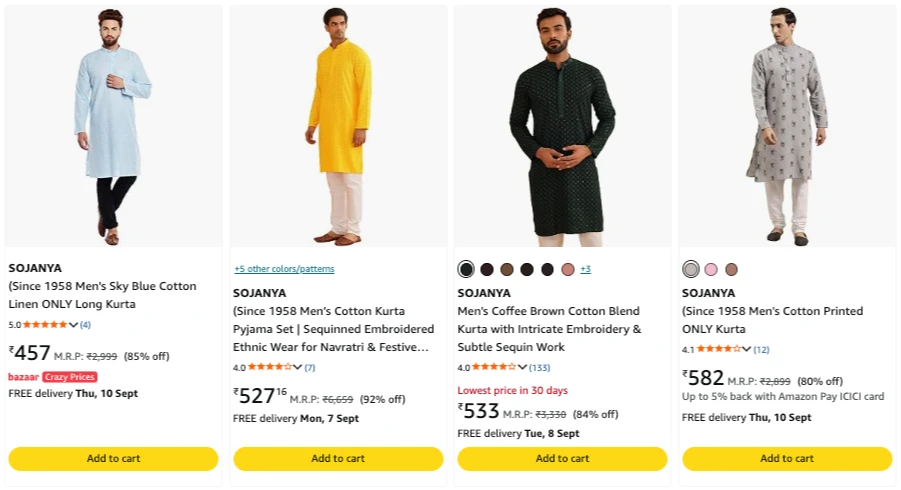Screen dimensions: 901x490
Task: Select the grey swatch for Cotton Printed kurta
Action: tap(691, 269)
